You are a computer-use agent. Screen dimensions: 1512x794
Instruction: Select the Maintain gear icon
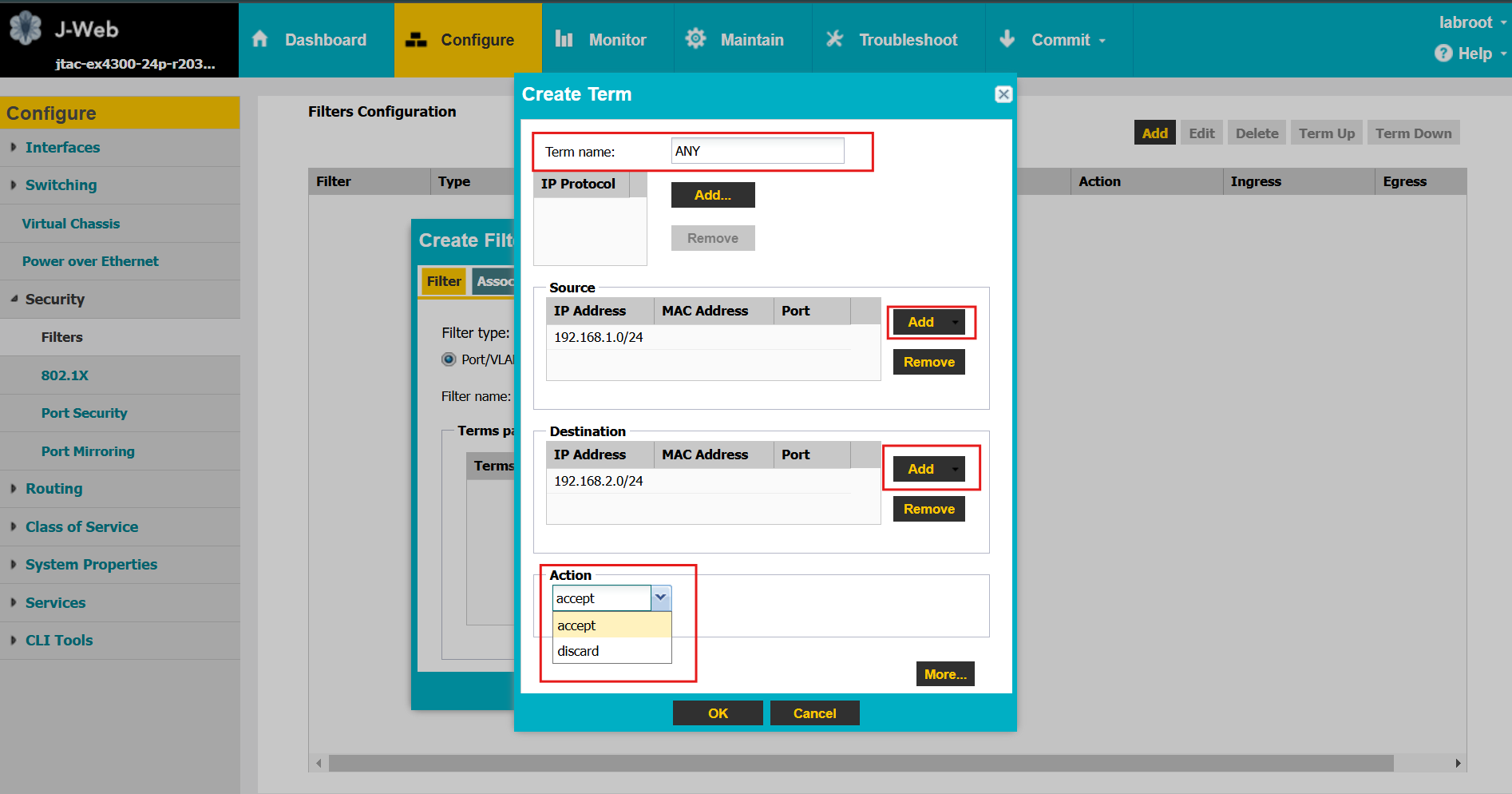pyautogui.click(x=695, y=38)
